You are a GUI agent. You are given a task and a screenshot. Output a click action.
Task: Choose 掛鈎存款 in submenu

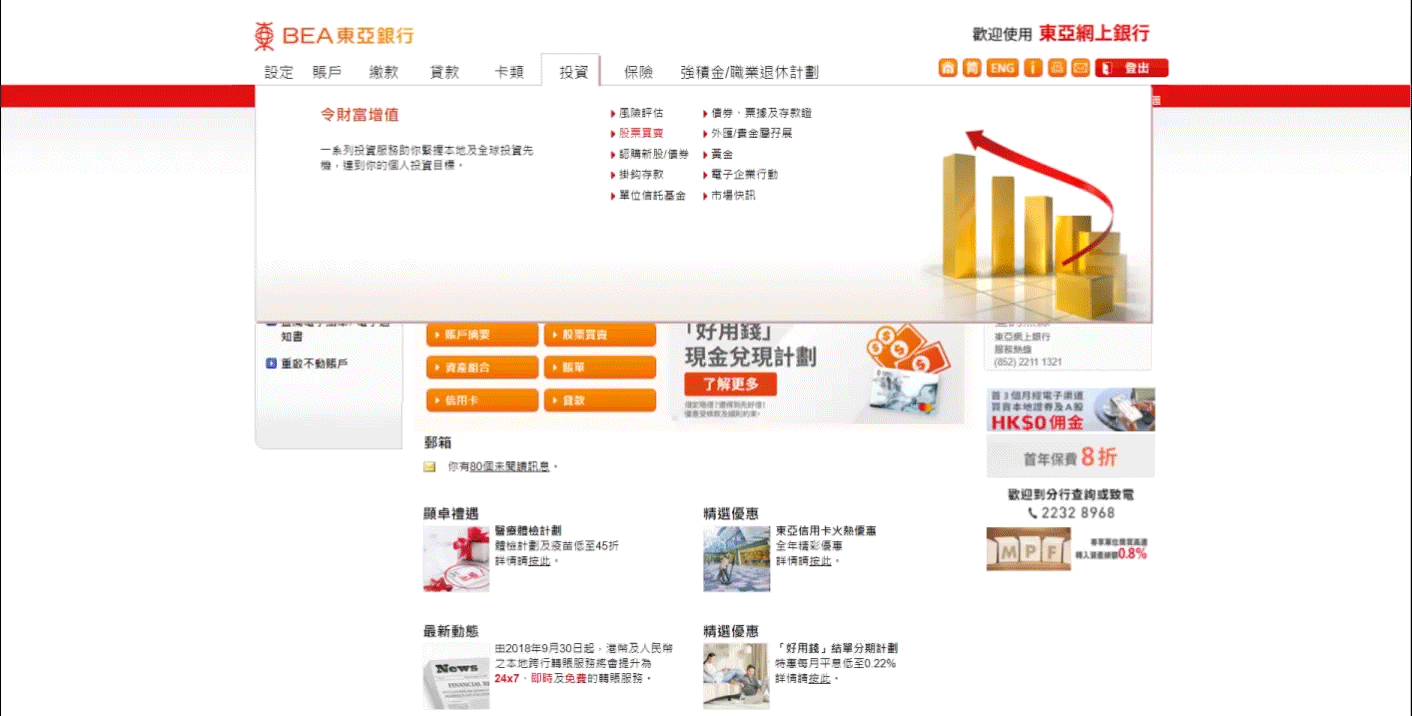point(641,174)
